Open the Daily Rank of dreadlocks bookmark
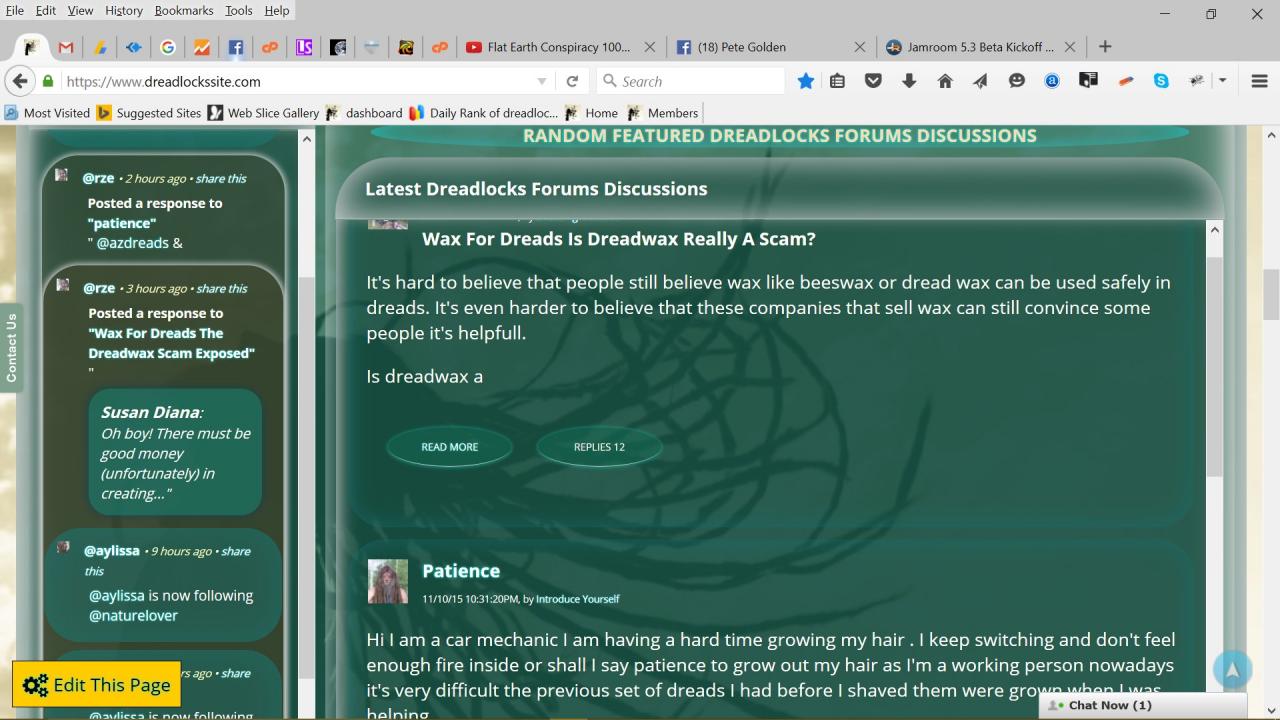Viewport: 1280px width, 720px height. pyautogui.click(x=484, y=113)
